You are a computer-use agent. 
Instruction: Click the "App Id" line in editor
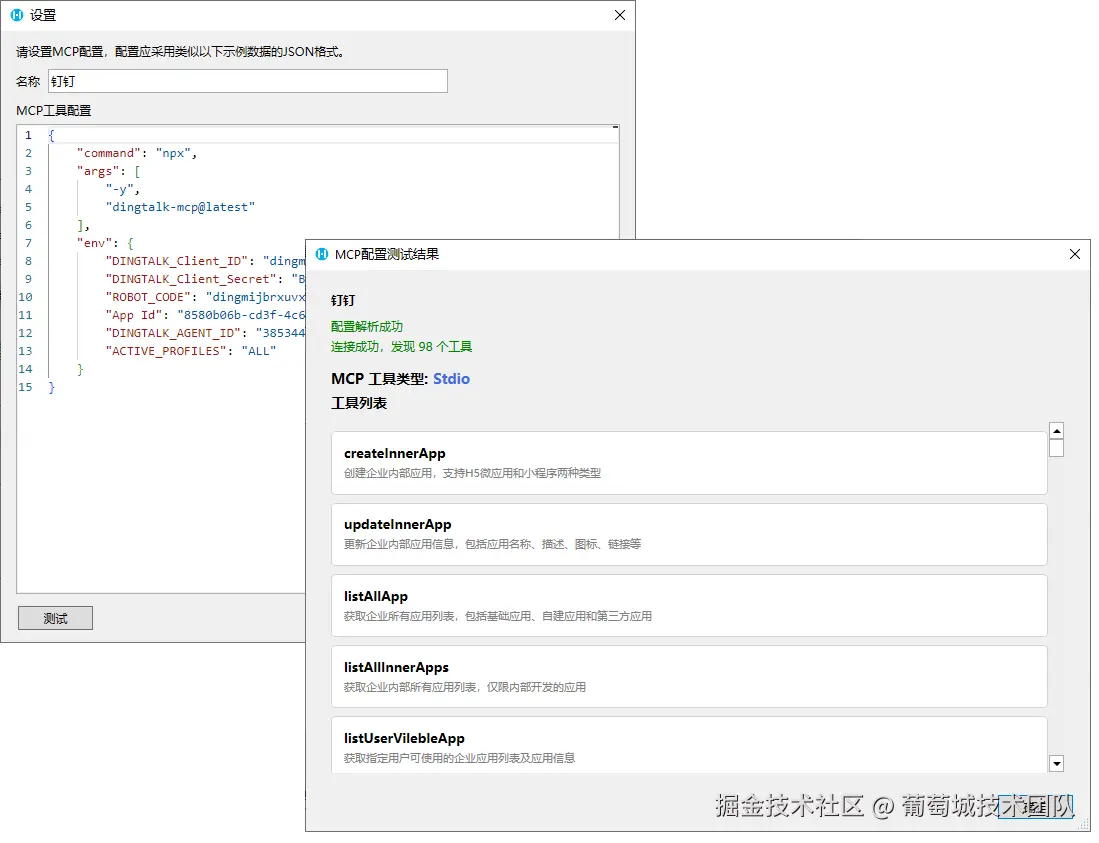(205, 315)
